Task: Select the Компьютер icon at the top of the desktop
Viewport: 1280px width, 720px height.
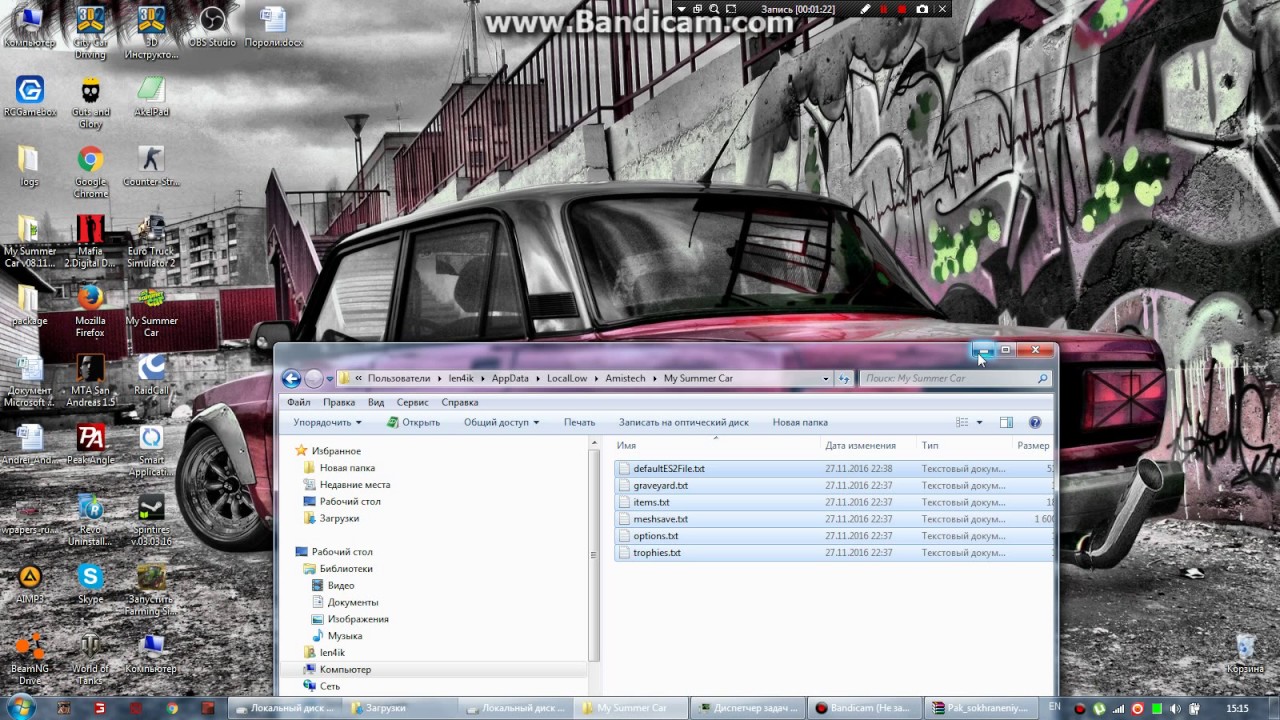Action: 30,26
